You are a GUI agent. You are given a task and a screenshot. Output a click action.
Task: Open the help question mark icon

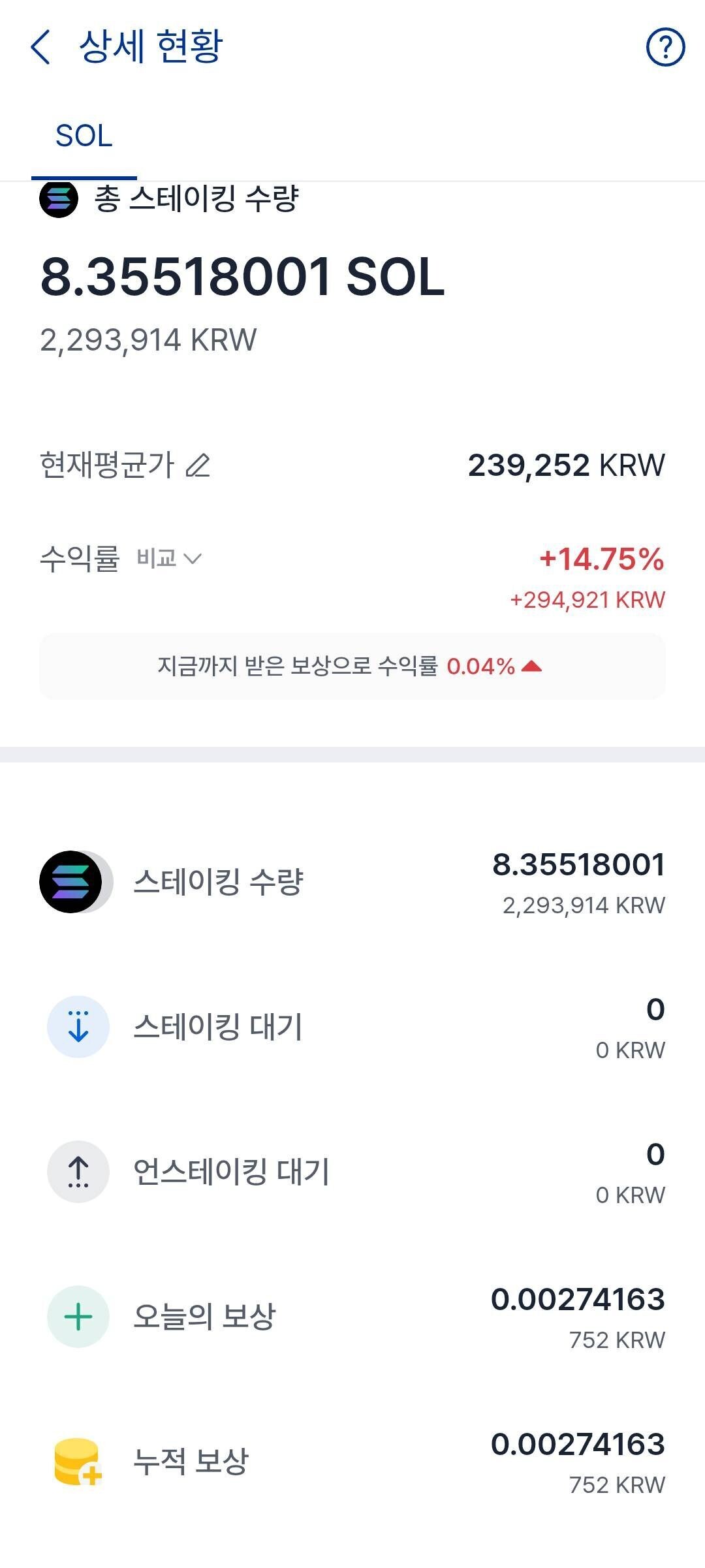click(665, 47)
